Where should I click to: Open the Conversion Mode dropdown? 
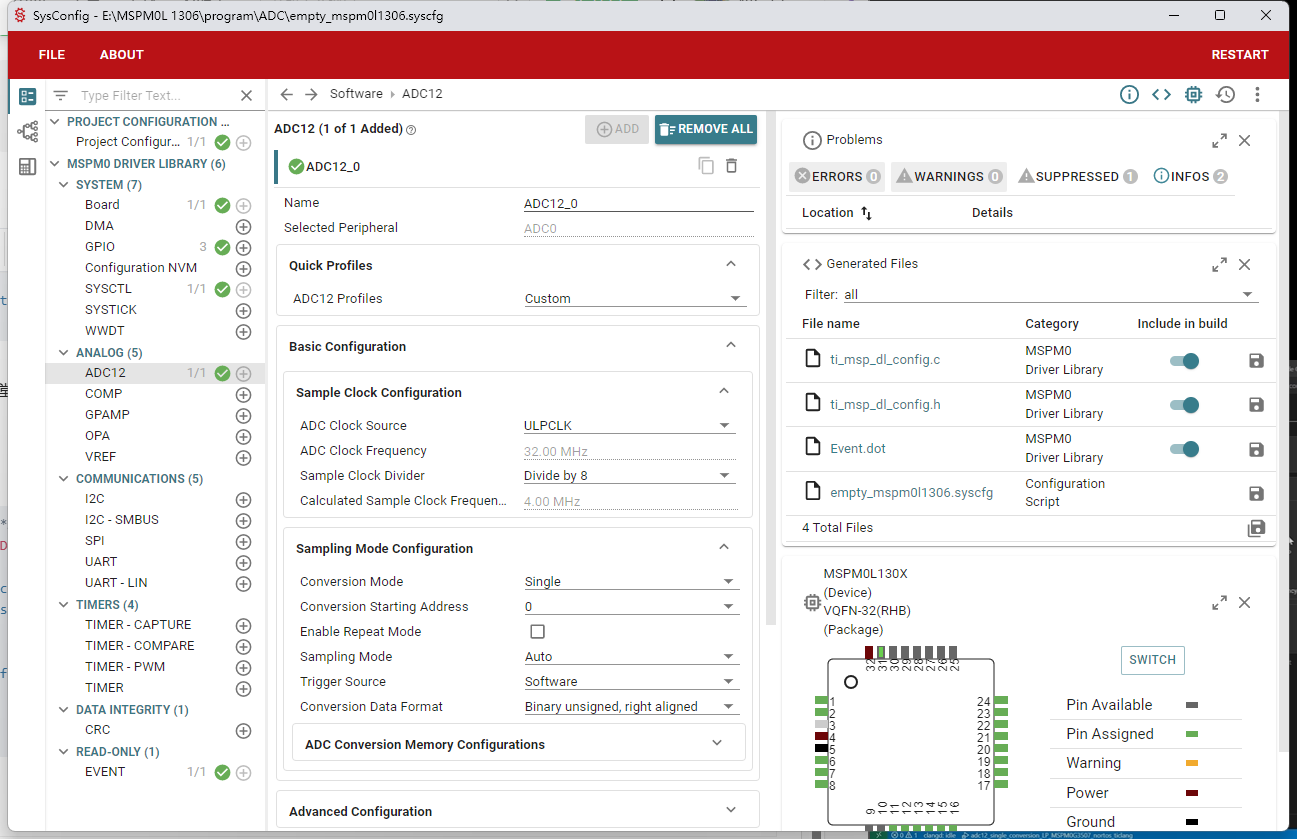tap(631, 582)
